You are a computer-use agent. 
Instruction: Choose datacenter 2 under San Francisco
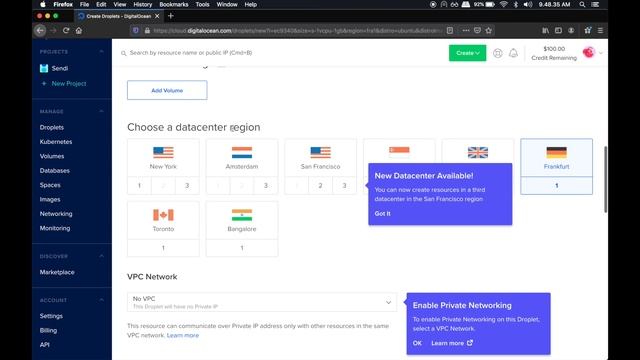point(320,186)
